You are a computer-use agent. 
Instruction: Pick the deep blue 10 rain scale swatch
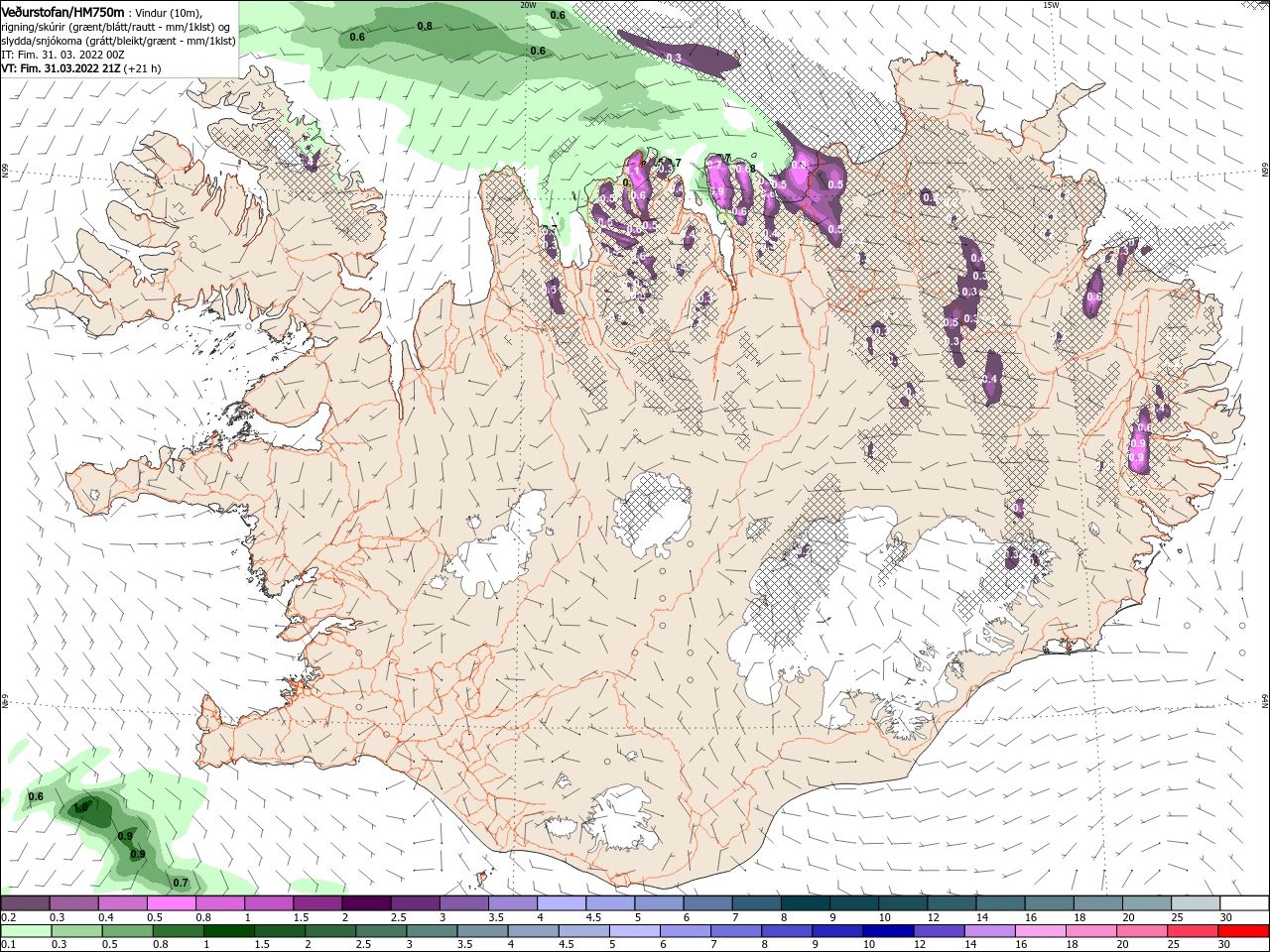pyautogui.click(x=889, y=931)
